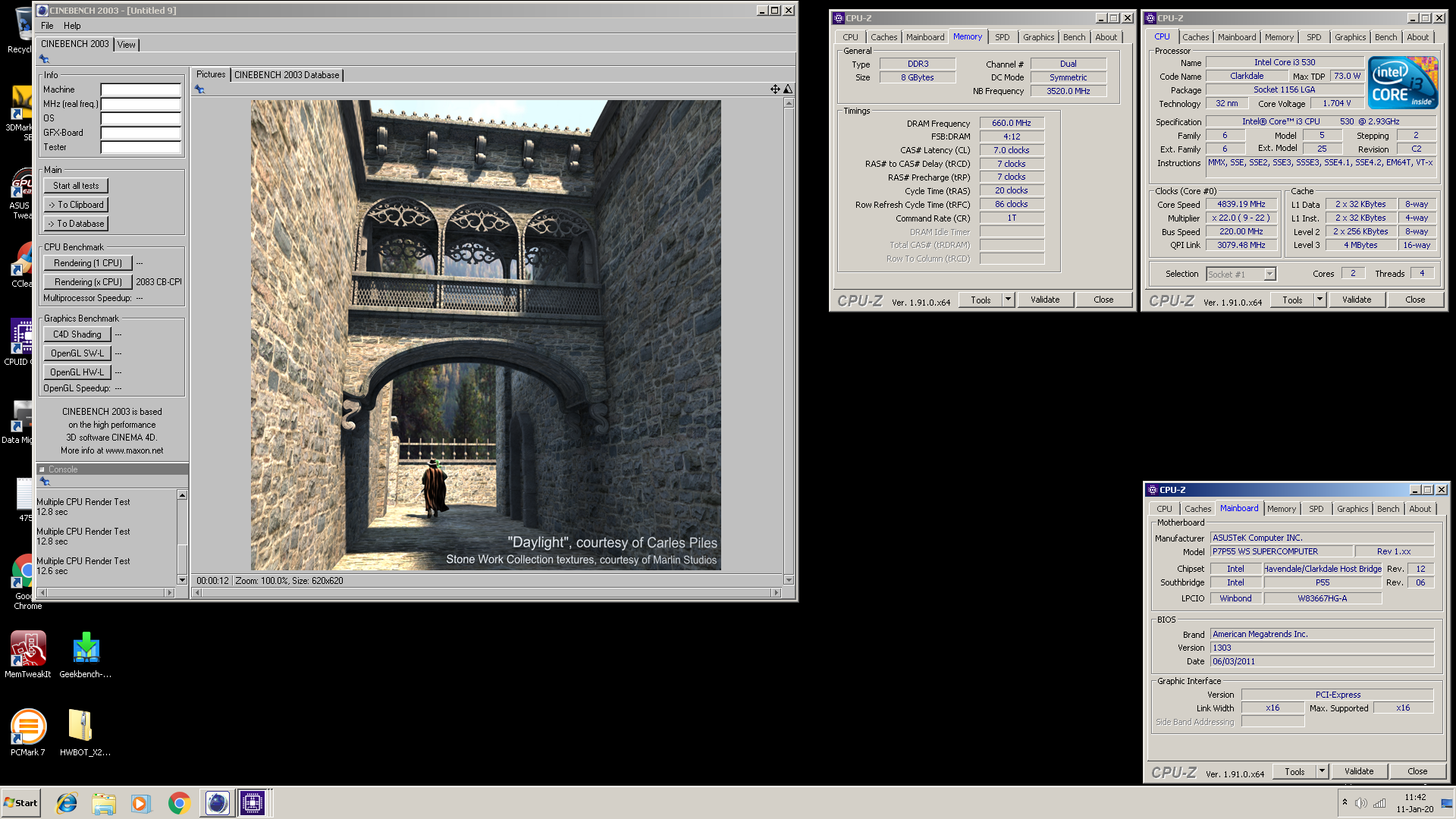The width and height of the screenshot is (1456, 819).
Task: Open Chrome from the taskbar
Action: pos(179,803)
